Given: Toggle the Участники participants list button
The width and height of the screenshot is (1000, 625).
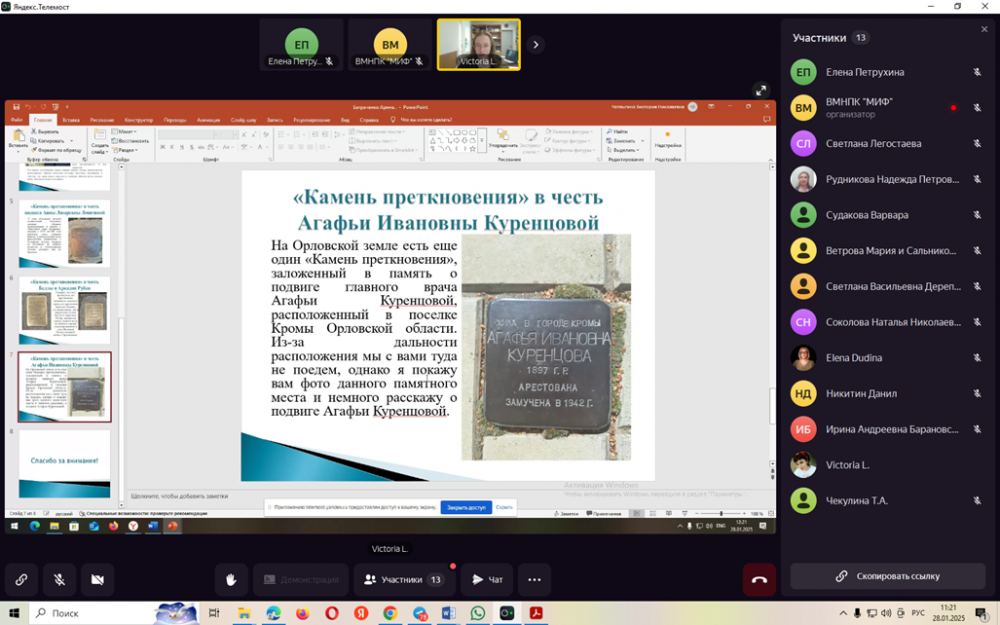Looking at the screenshot, I should (x=403, y=580).
